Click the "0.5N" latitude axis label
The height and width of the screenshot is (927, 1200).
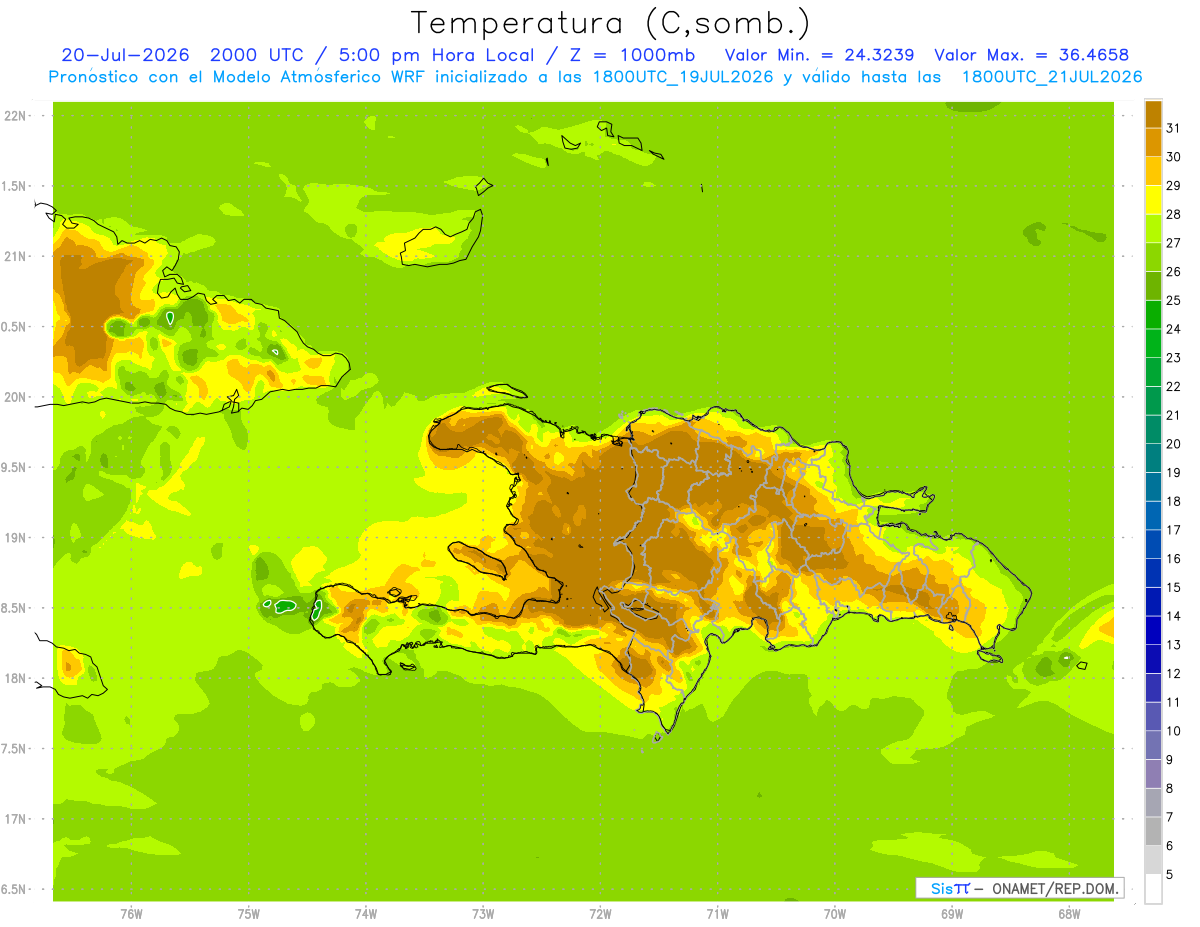tap(14, 327)
